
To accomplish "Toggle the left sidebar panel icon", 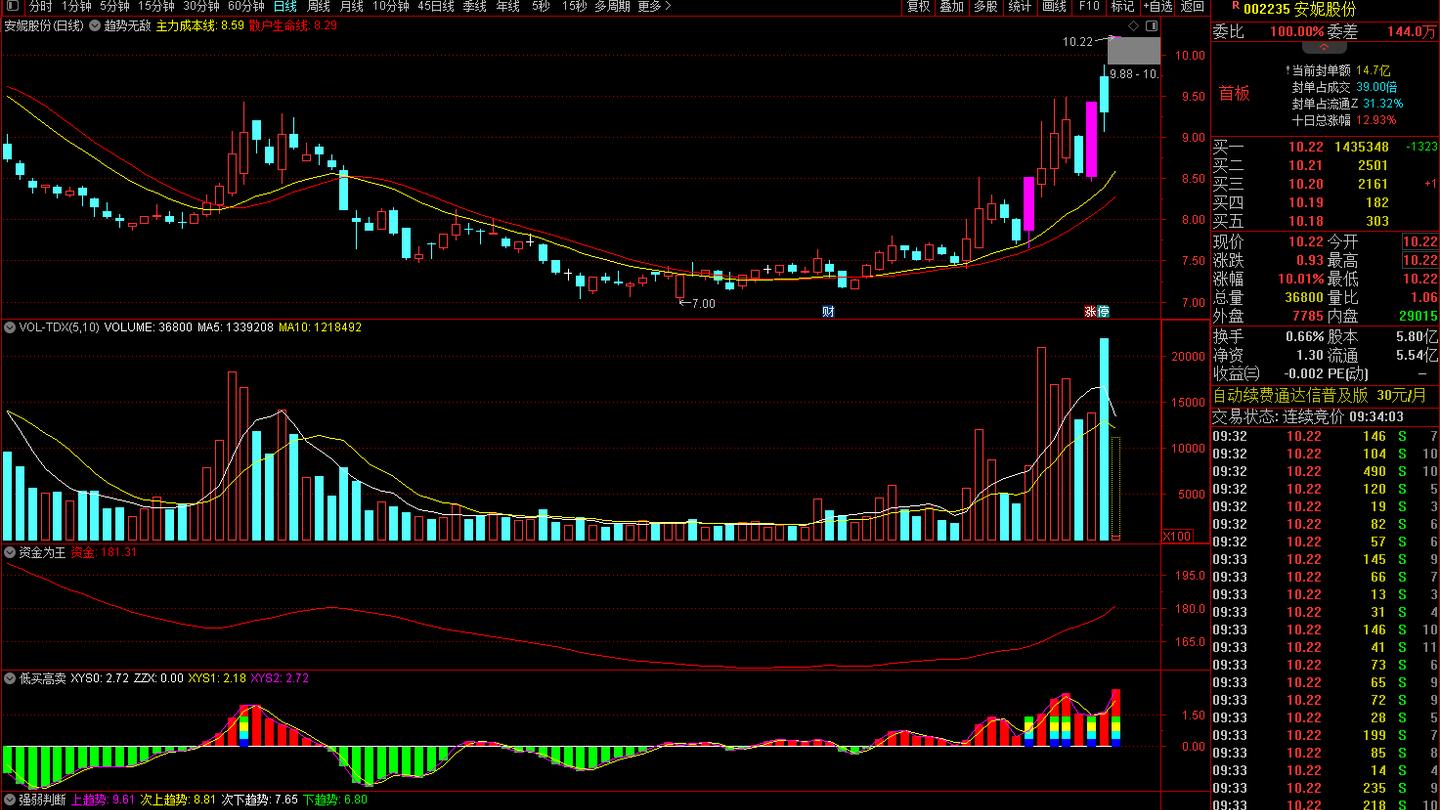I will (11, 6).
